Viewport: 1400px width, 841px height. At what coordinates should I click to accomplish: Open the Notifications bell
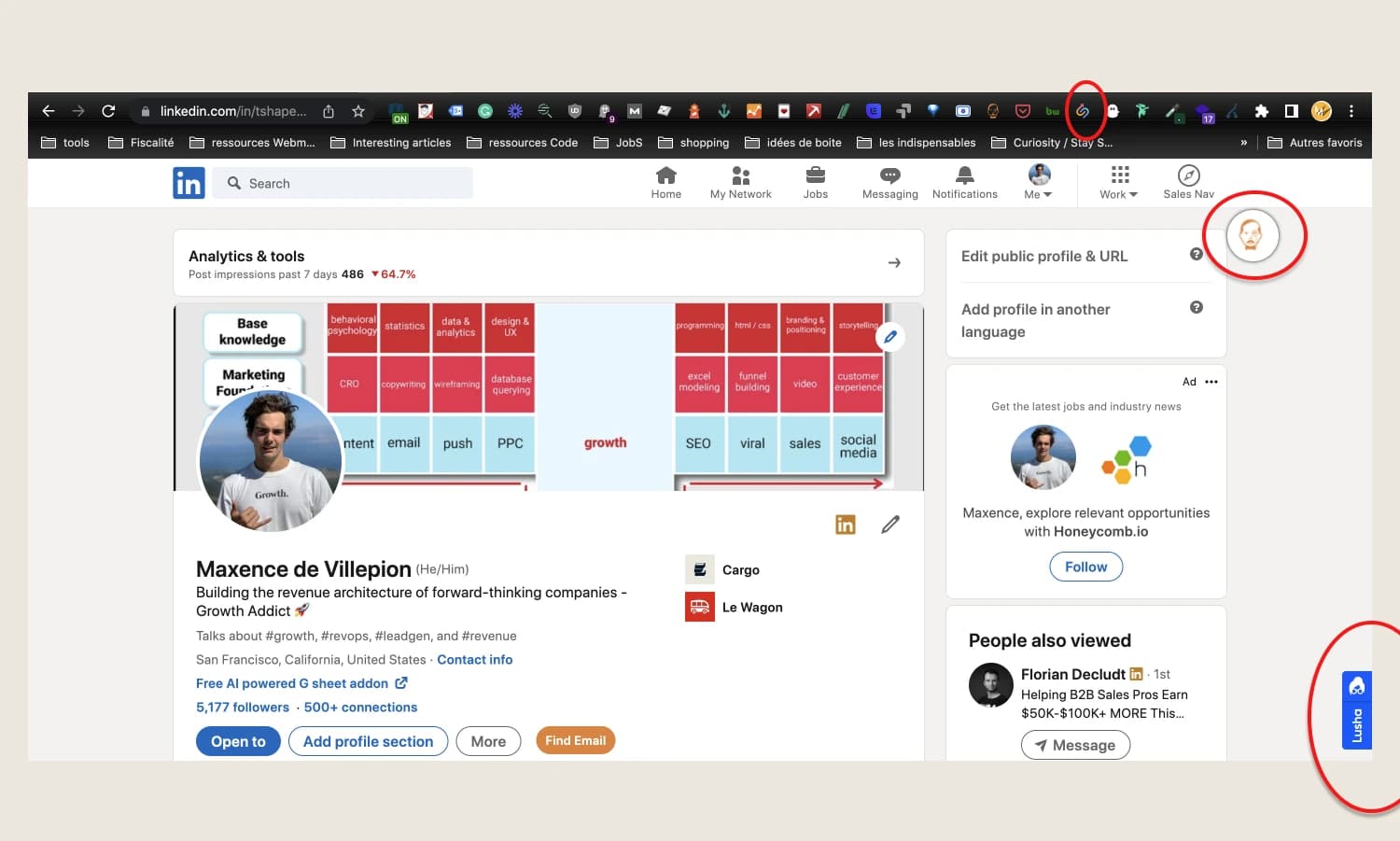[x=964, y=175]
